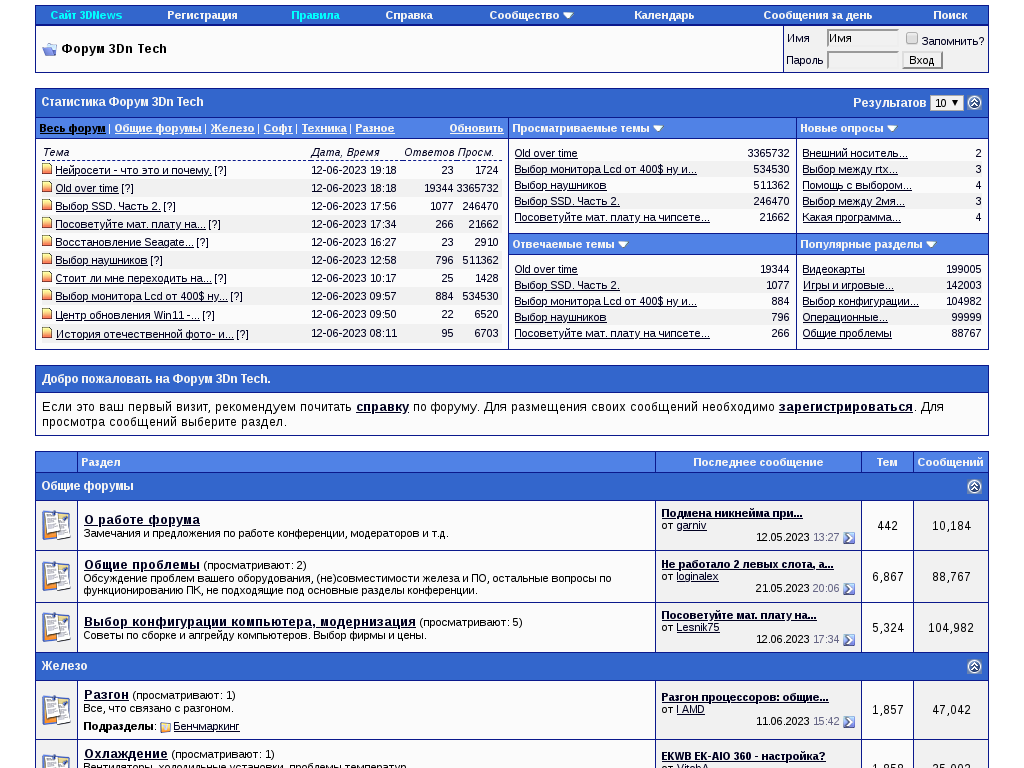Screen dimensions: 1024x768
Task: Click topic icon beside Центр обновления Win11 thread
Action: [x=47, y=314]
